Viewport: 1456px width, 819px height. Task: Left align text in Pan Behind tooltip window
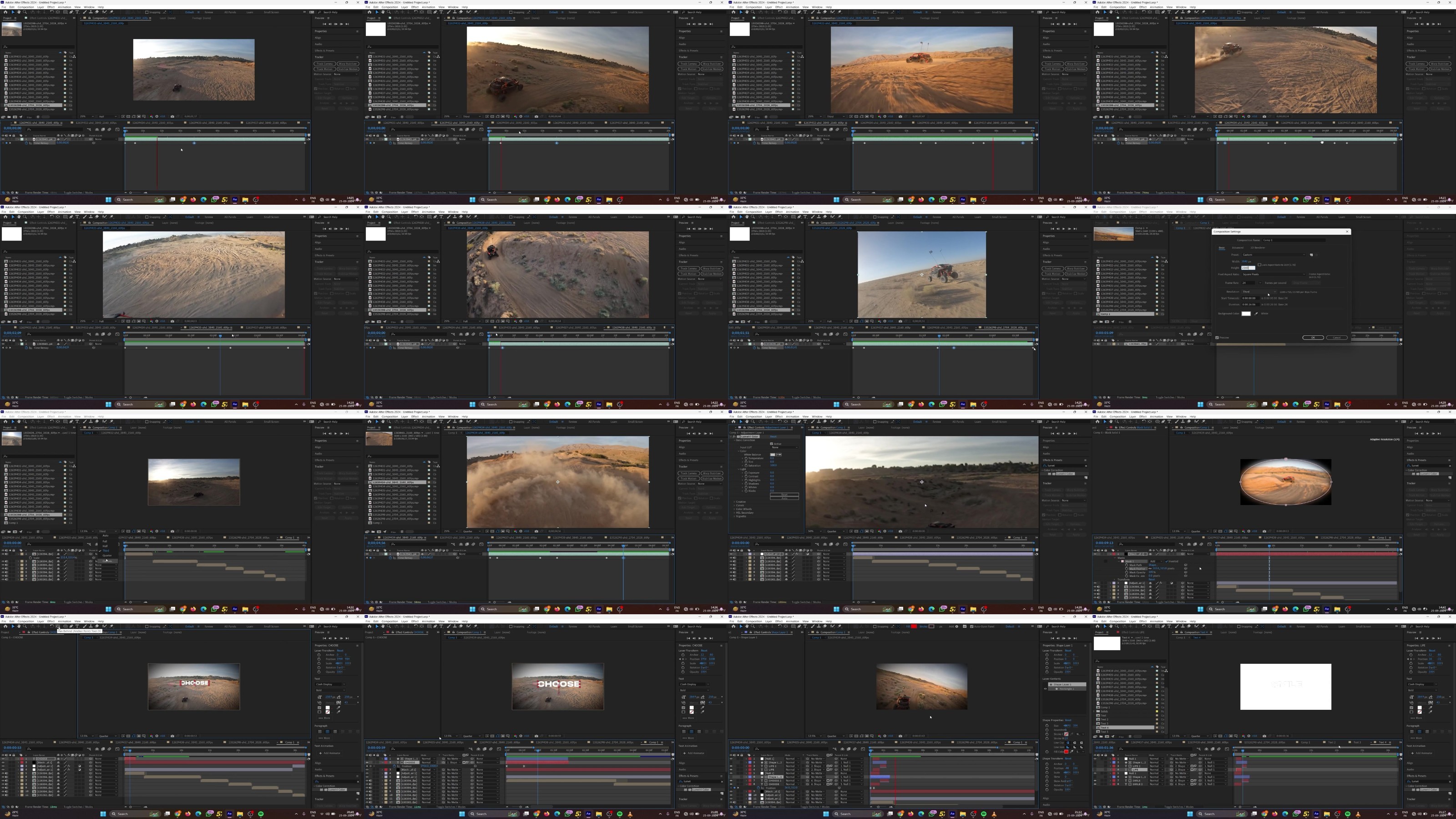point(320,732)
